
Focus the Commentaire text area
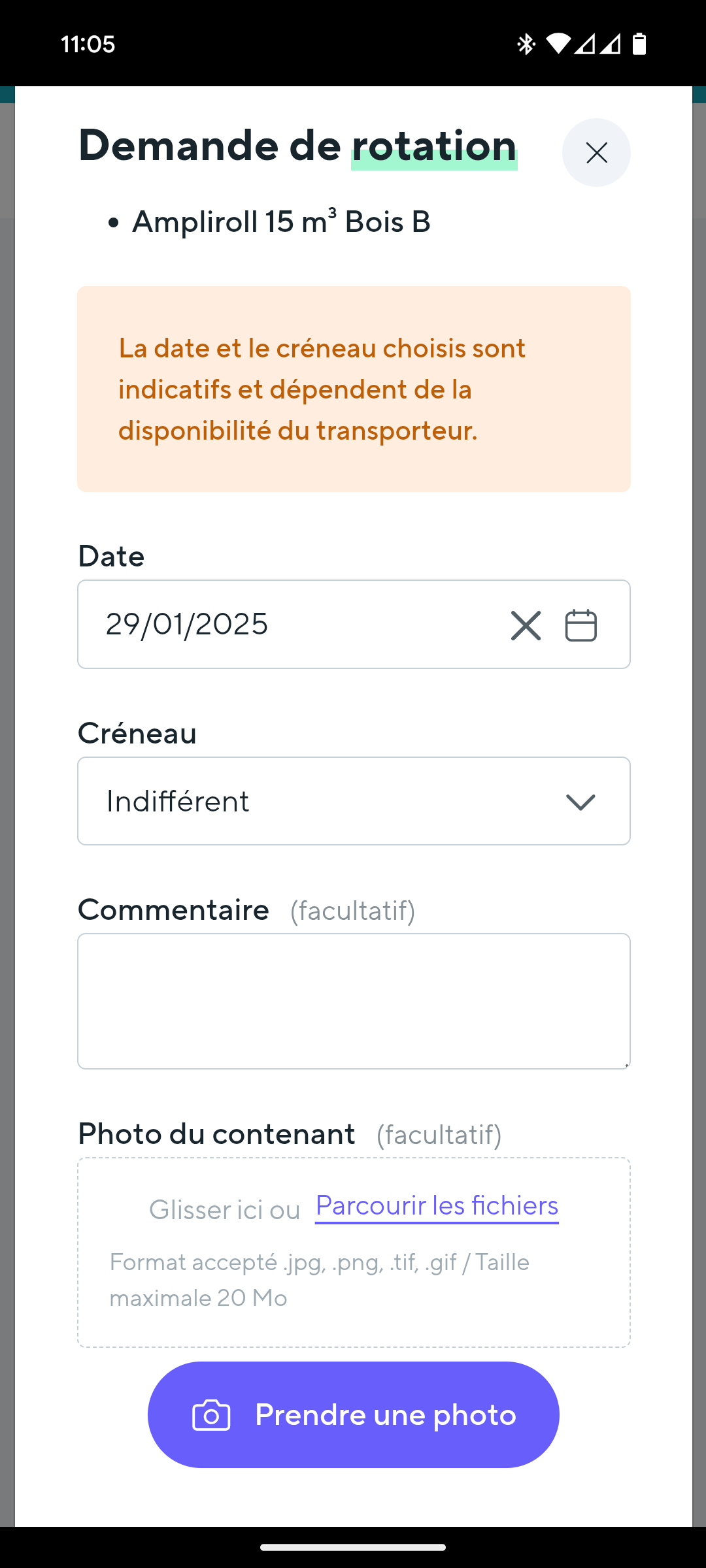coord(353,1001)
